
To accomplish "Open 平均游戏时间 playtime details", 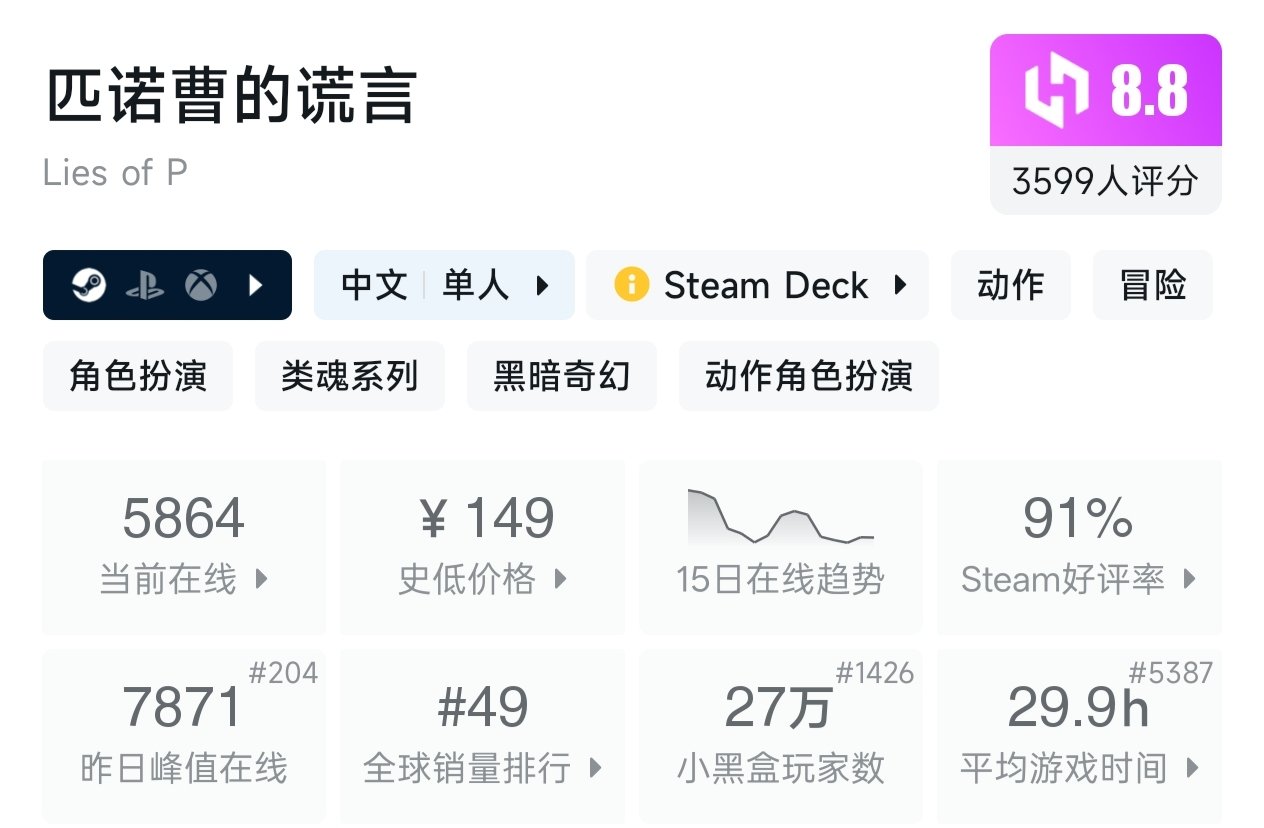I will (1191, 768).
